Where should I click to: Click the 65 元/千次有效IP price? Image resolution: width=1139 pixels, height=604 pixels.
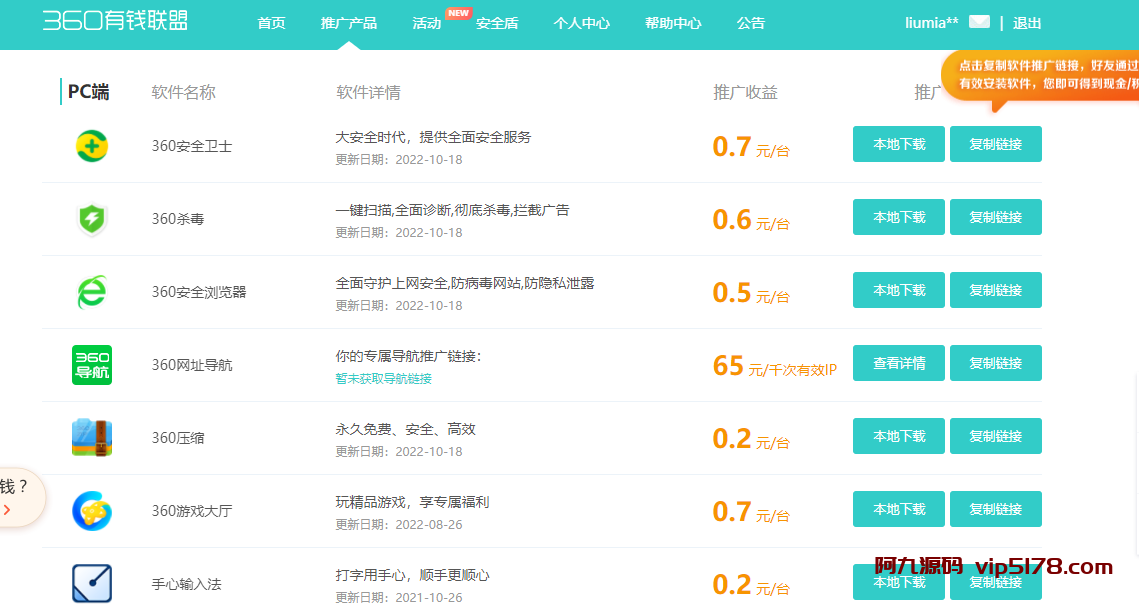pos(774,366)
